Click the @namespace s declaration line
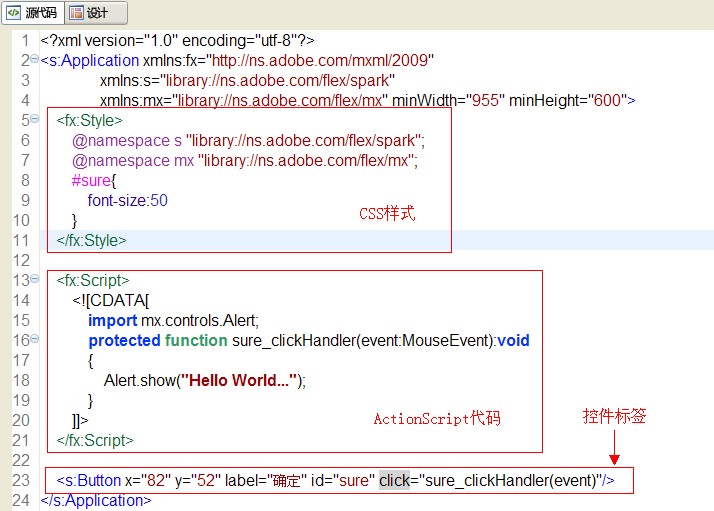The width and height of the screenshot is (714, 511). click(248, 141)
